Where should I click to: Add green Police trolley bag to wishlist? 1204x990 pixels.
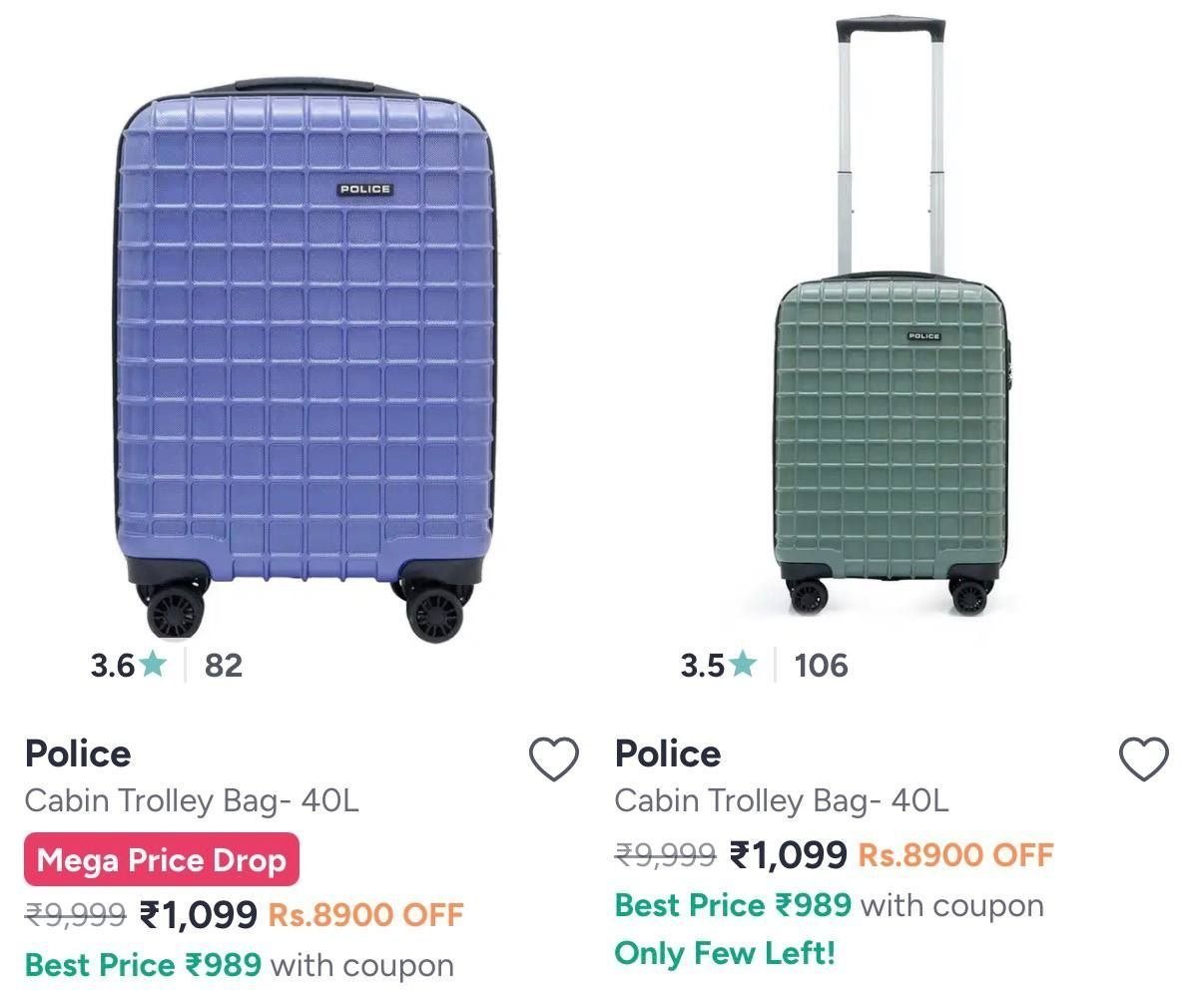(1143, 759)
